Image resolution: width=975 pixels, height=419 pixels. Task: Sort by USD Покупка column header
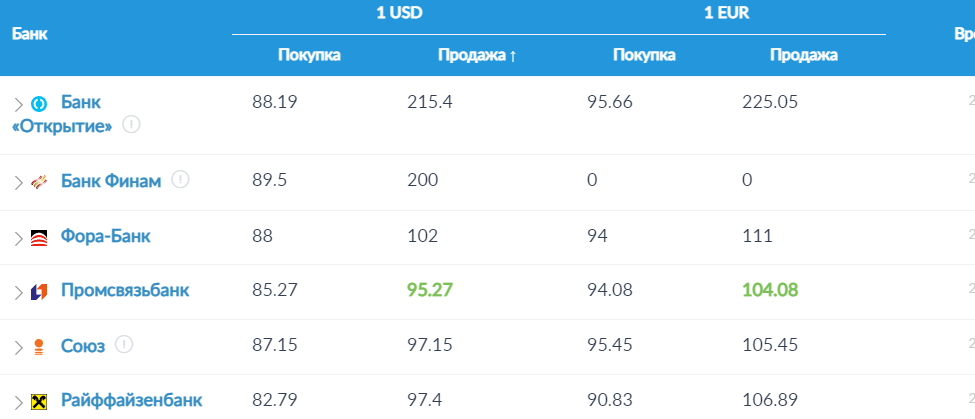pos(309,55)
